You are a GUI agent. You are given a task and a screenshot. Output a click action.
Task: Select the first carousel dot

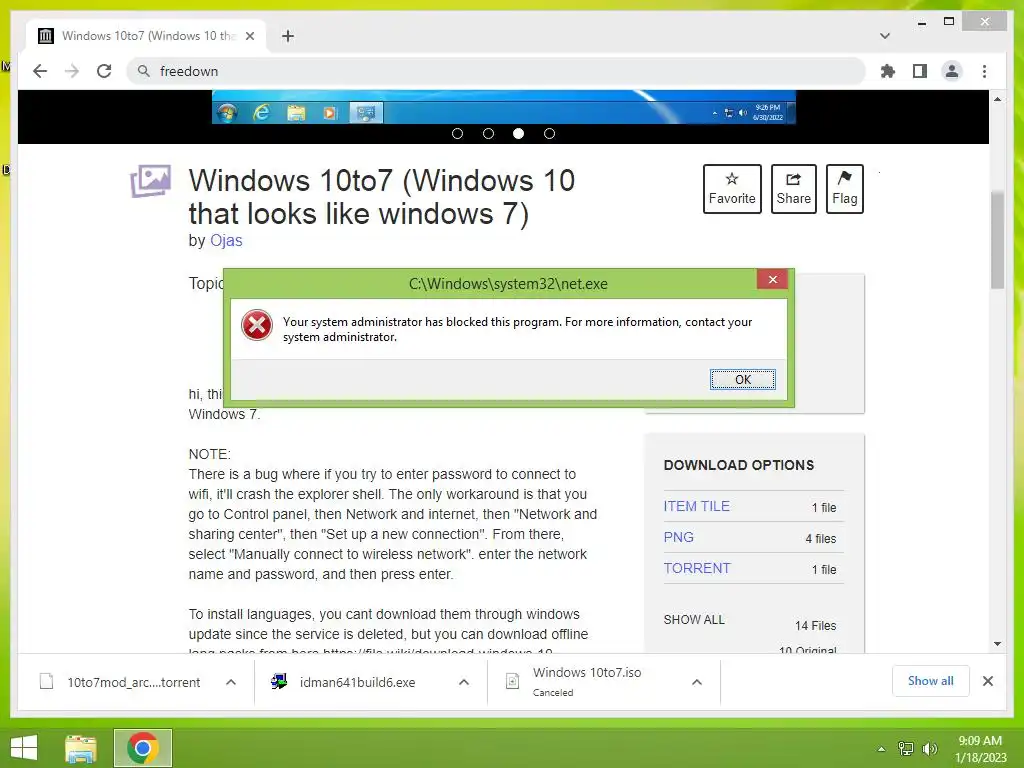(457, 133)
